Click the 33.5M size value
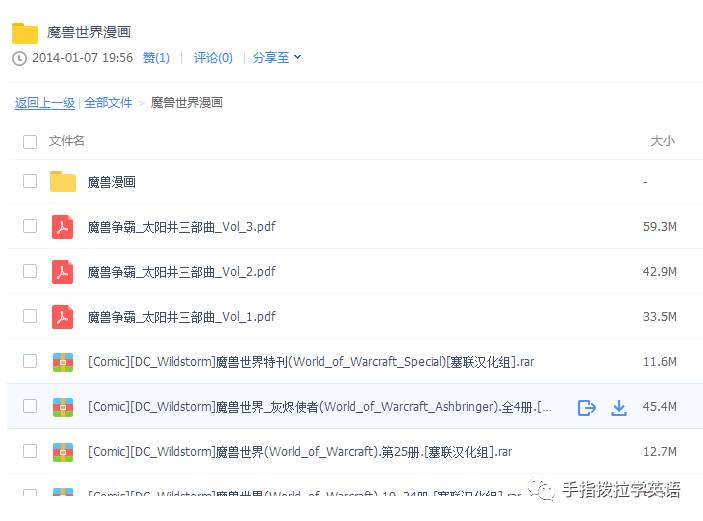703x521 pixels. coord(660,317)
